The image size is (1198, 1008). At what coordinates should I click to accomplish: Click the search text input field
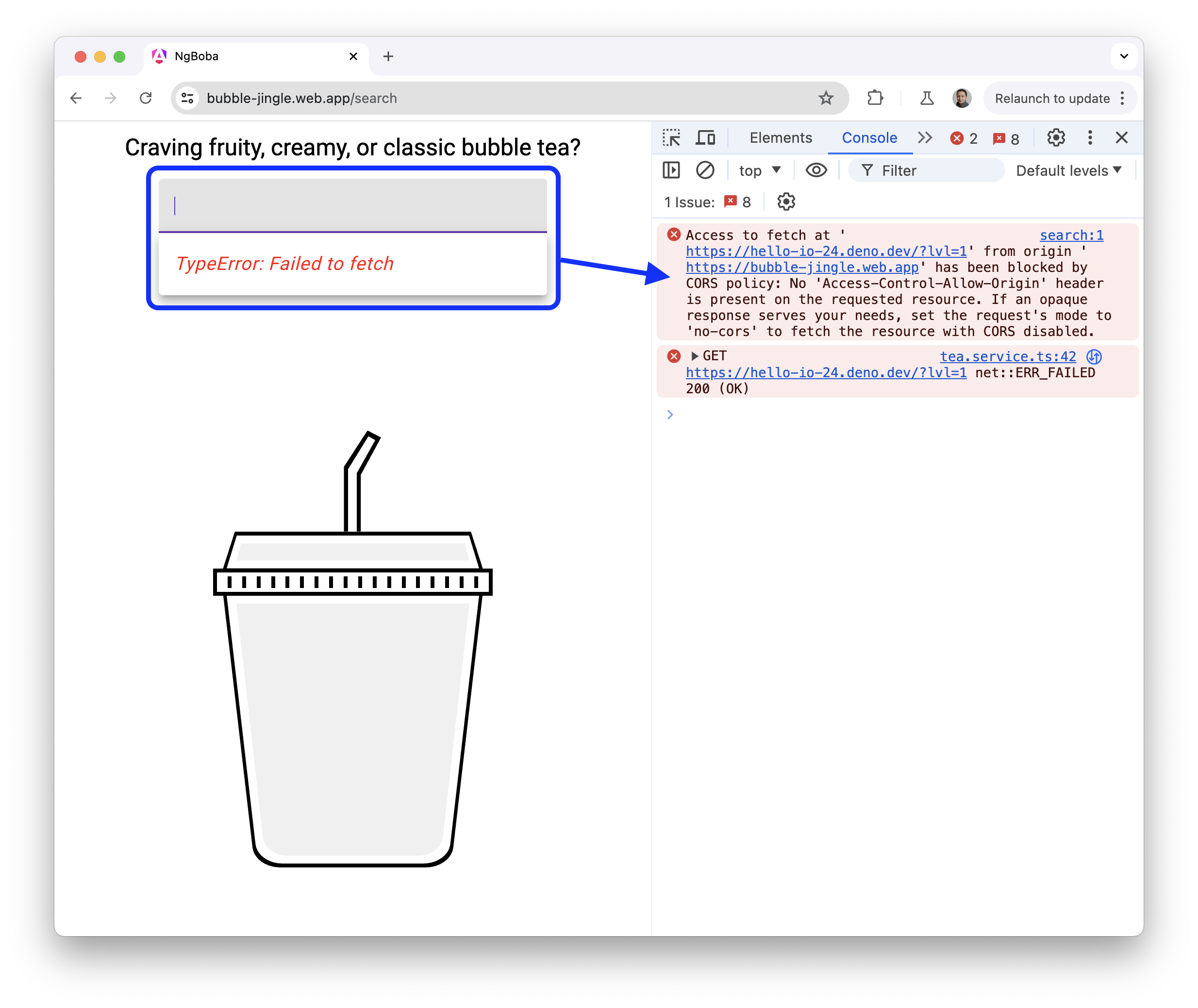click(354, 206)
